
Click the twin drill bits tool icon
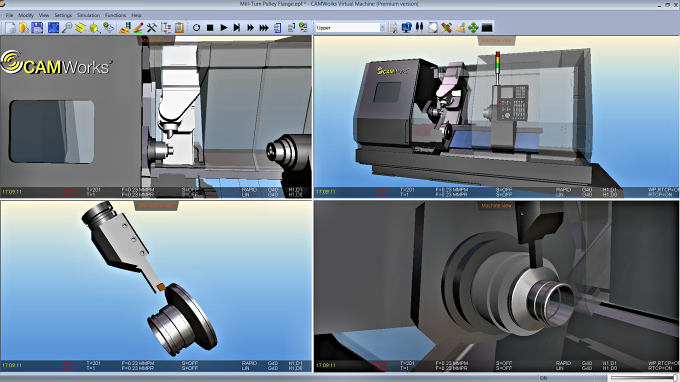419,28
